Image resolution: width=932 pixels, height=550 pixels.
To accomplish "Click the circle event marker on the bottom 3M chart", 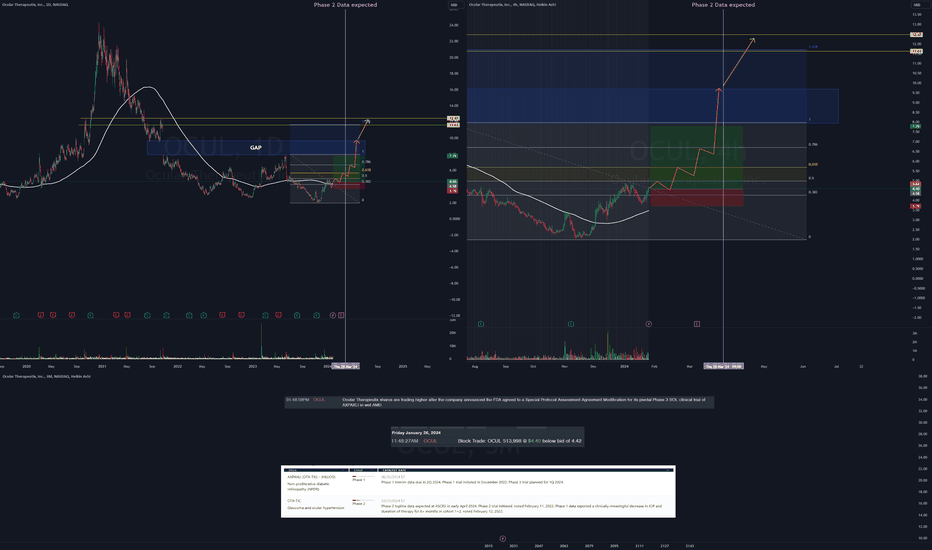I will tap(502, 539).
